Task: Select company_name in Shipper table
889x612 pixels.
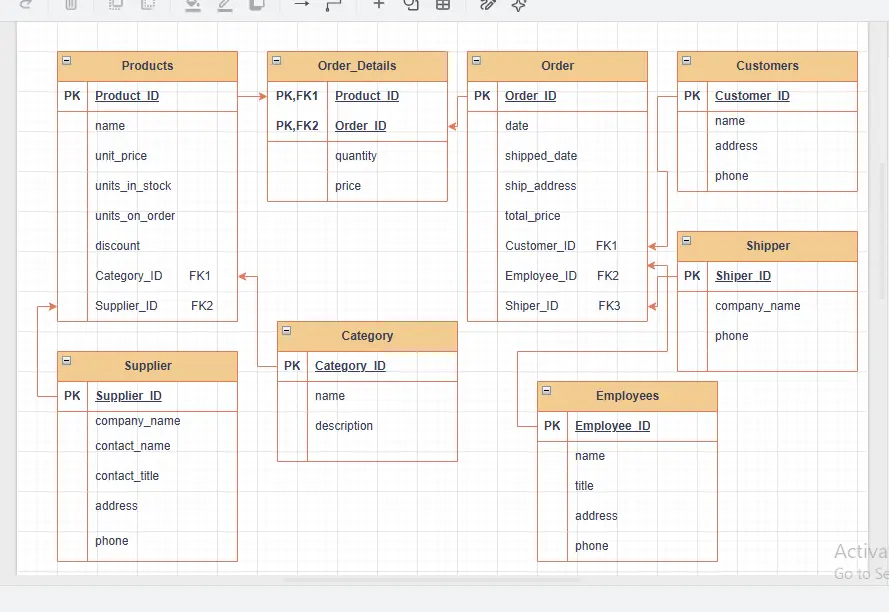Action: (x=757, y=306)
